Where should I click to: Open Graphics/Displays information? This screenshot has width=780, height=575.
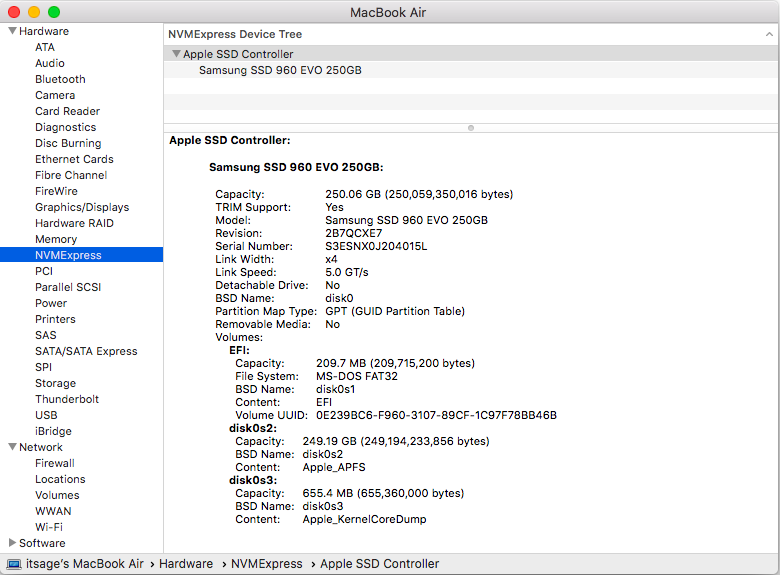click(x=82, y=207)
